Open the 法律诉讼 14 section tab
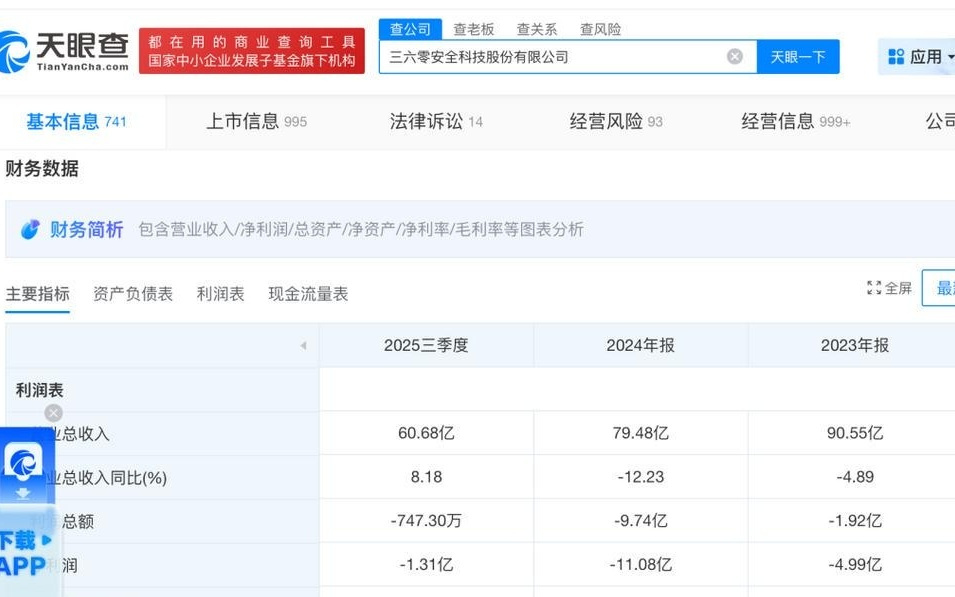The image size is (955, 597). (429, 121)
